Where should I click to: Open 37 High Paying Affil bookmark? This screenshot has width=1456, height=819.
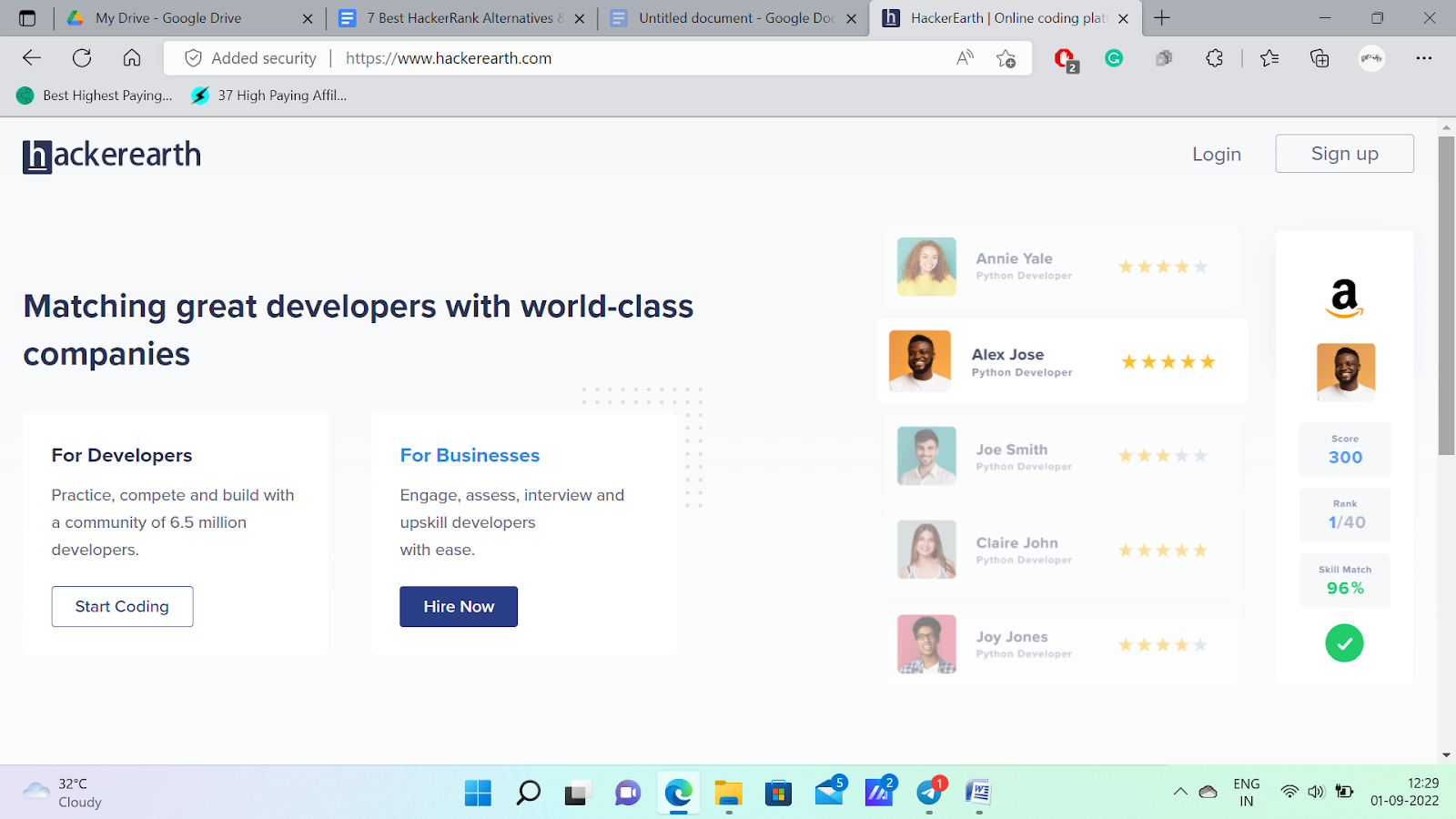[269, 96]
